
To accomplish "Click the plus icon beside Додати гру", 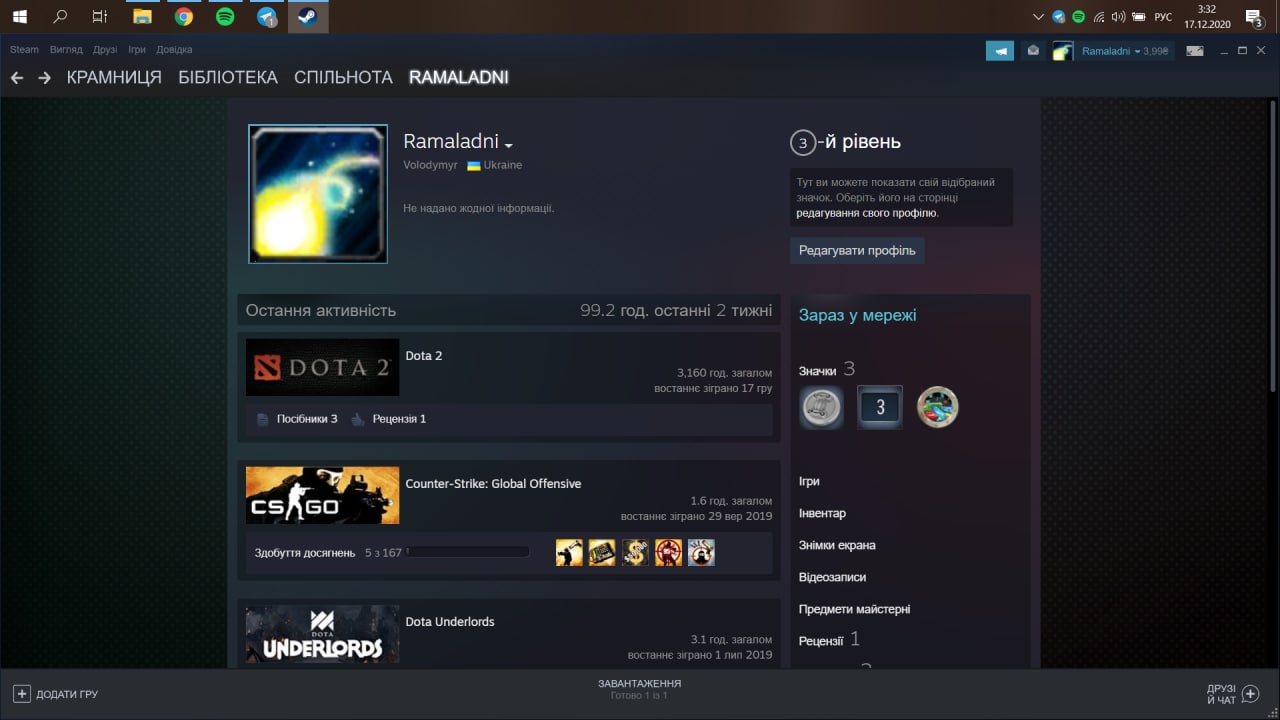I will (22, 693).
